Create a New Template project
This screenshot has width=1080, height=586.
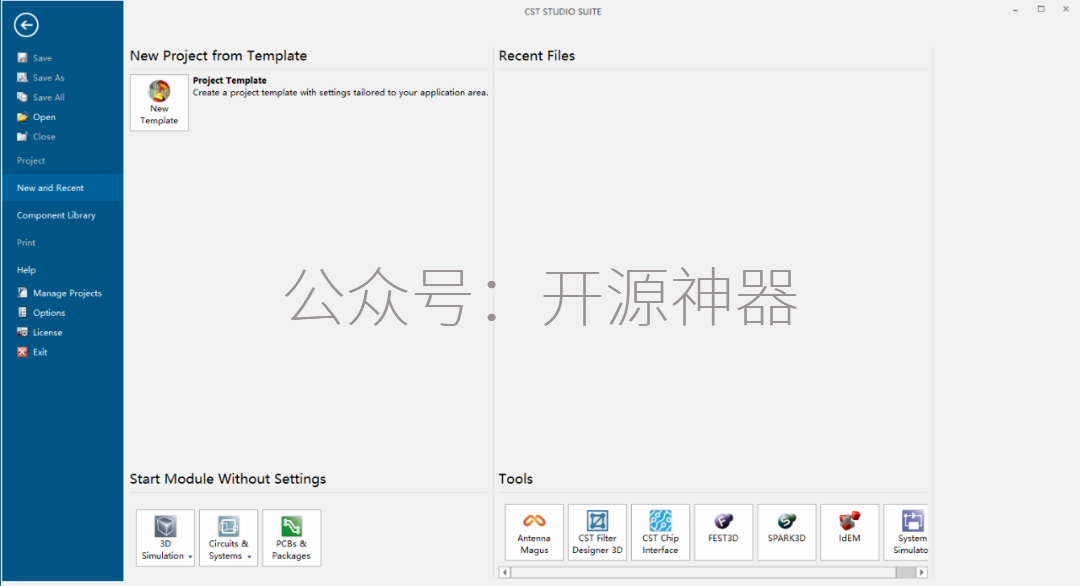click(x=159, y=103)
